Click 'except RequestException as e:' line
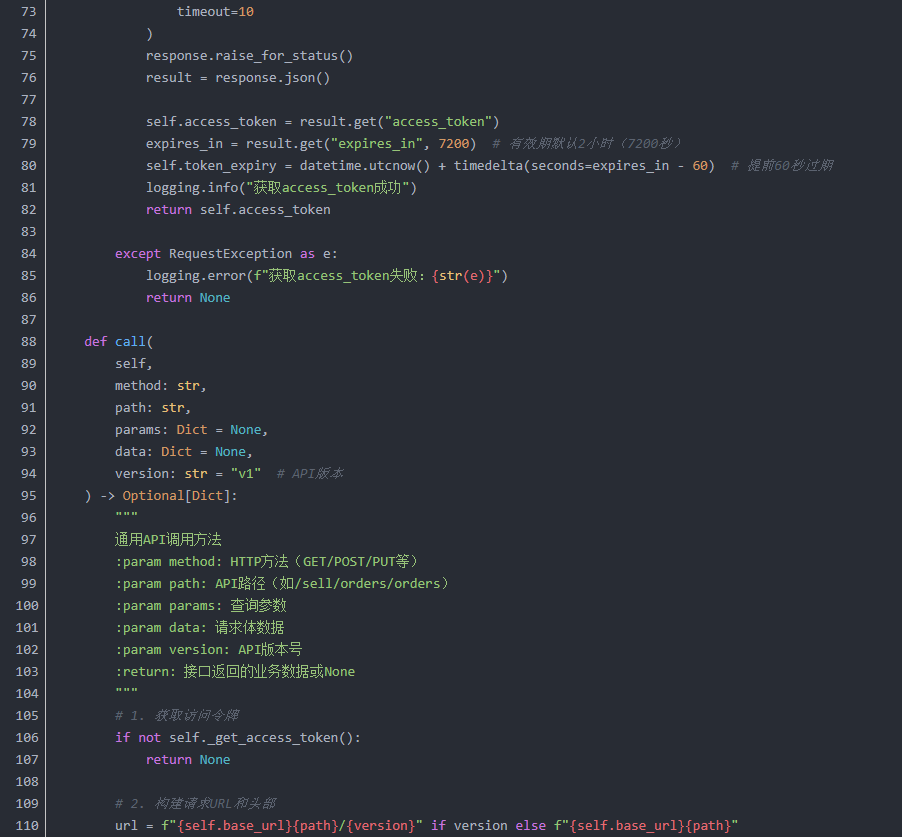The height and width of the screenshot is (837, 902). (x=226, y=253)
